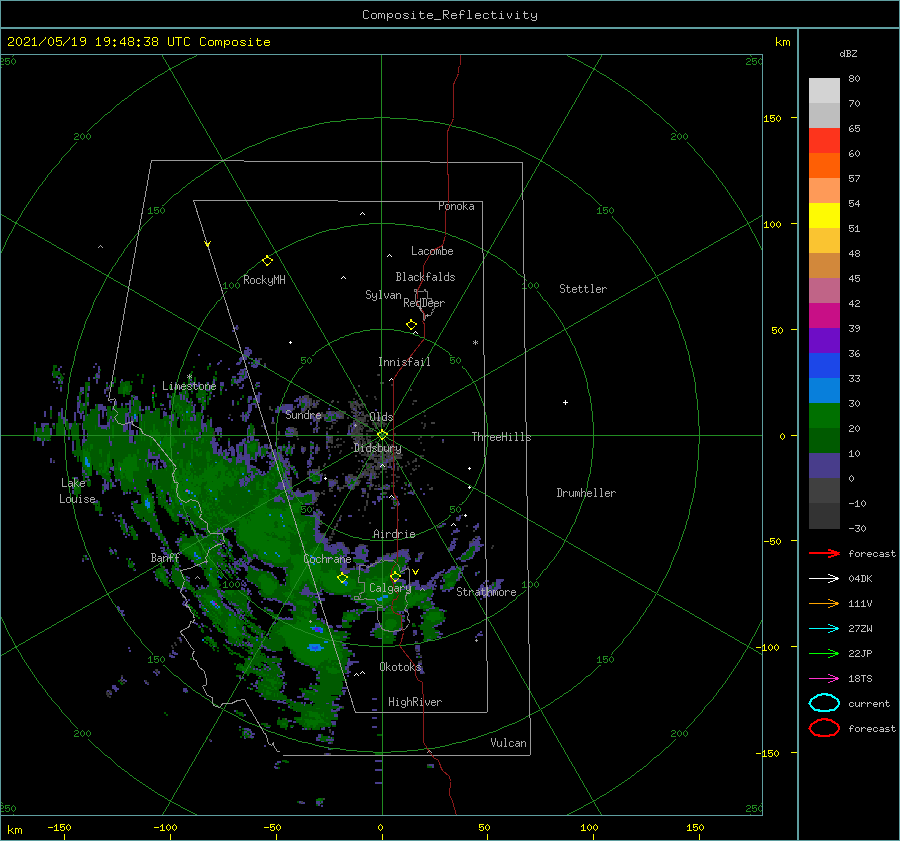Viewport: 900px width, 841px height.
Task: Click the Composite_Reflectivity title
Action: [450, 15]
